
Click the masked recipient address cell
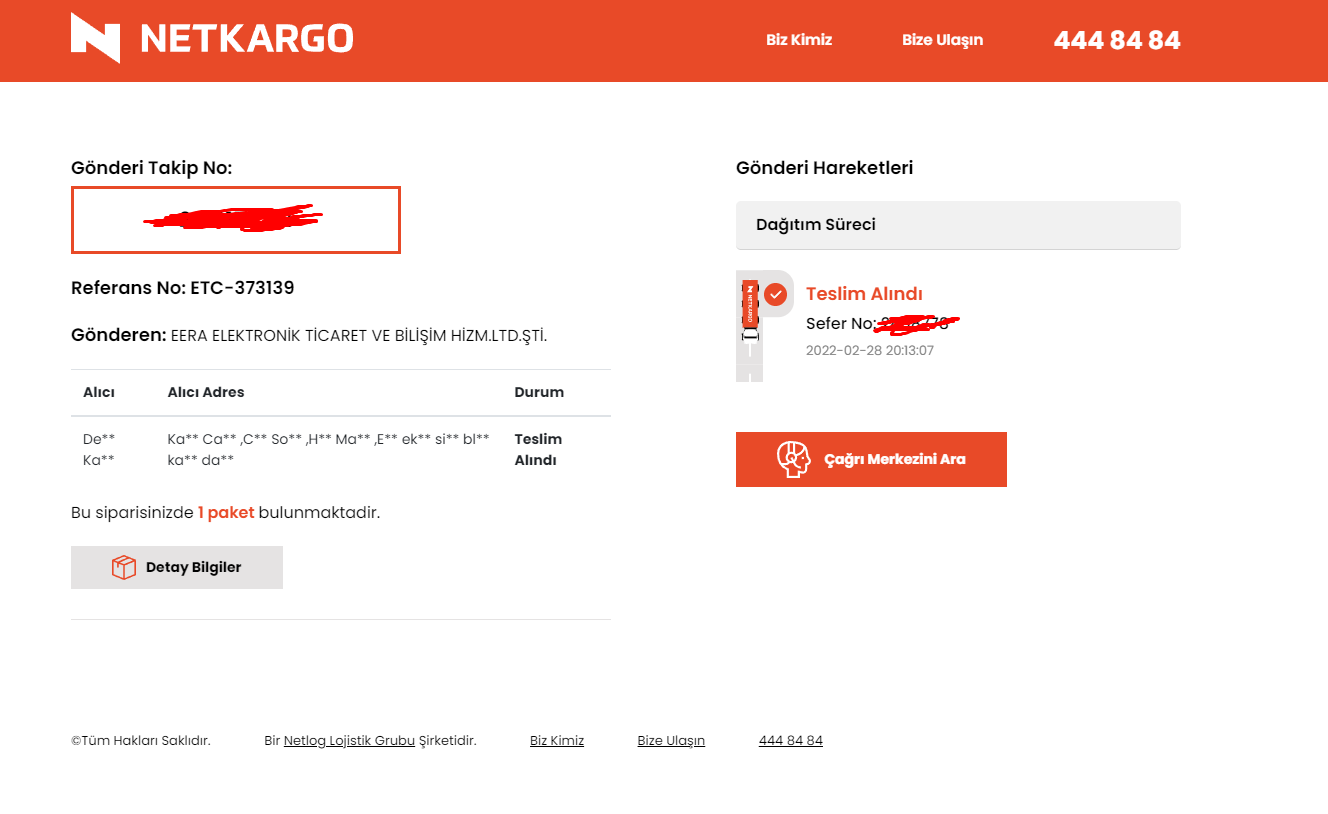(x=329, y=450)
